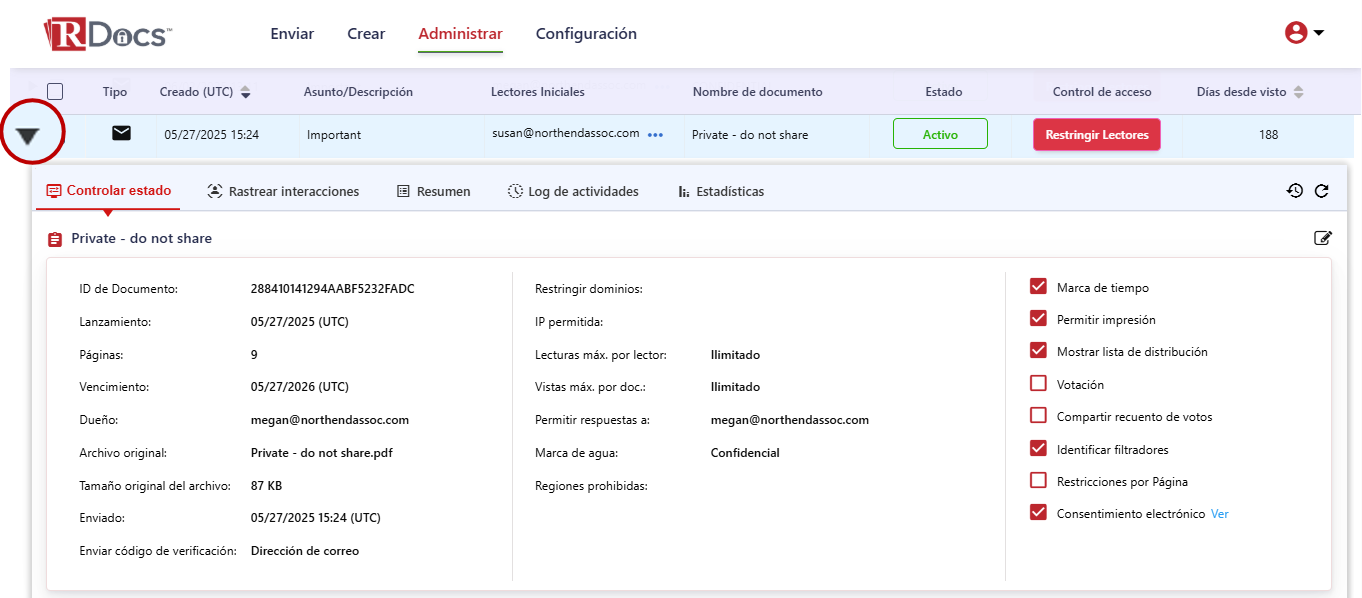Click the RDocs logo
Viewport: 1362px width, 598px height.
point(108,34)
